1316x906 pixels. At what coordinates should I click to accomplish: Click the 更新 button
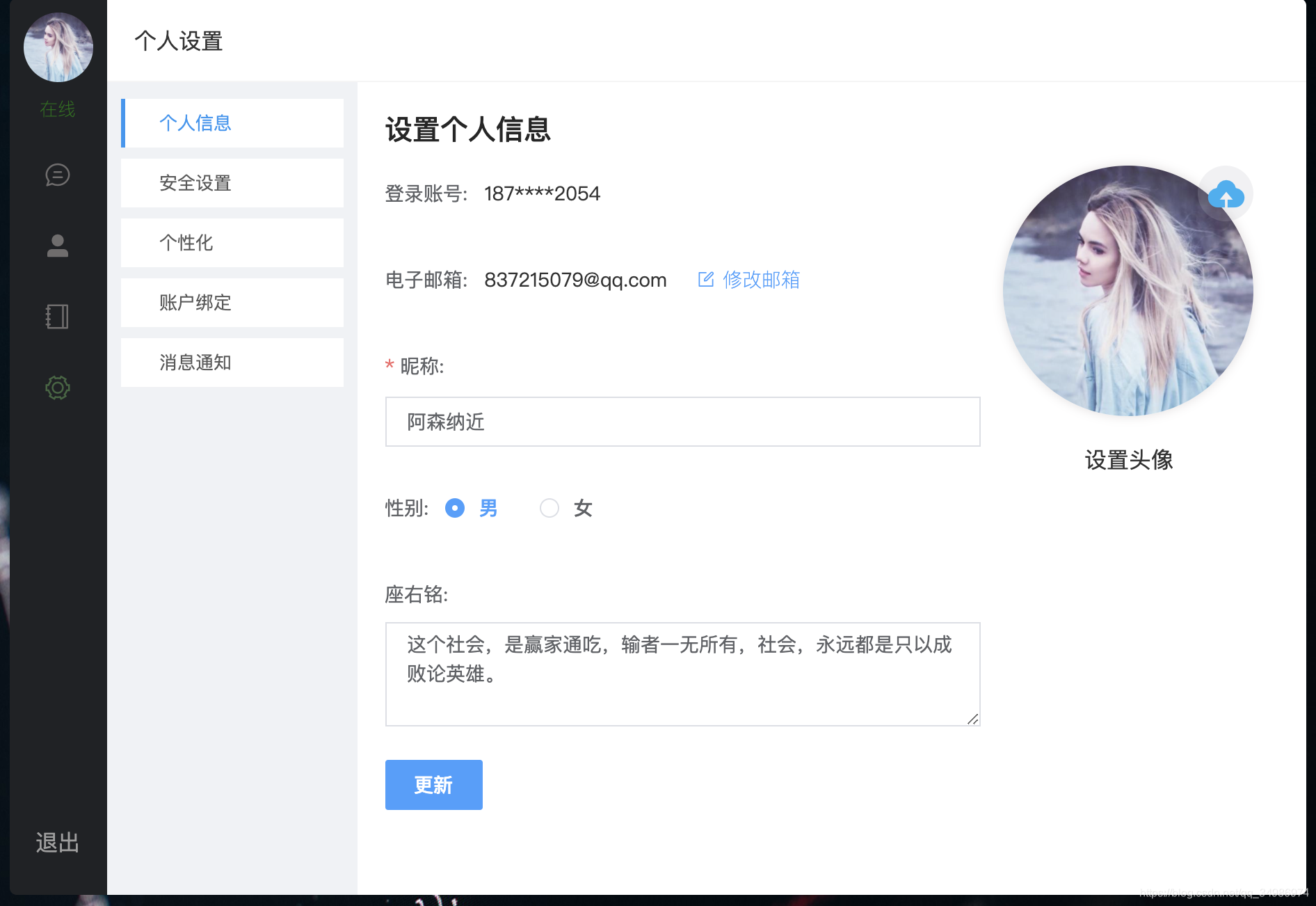pyautogui.click(x=434, y=785)
